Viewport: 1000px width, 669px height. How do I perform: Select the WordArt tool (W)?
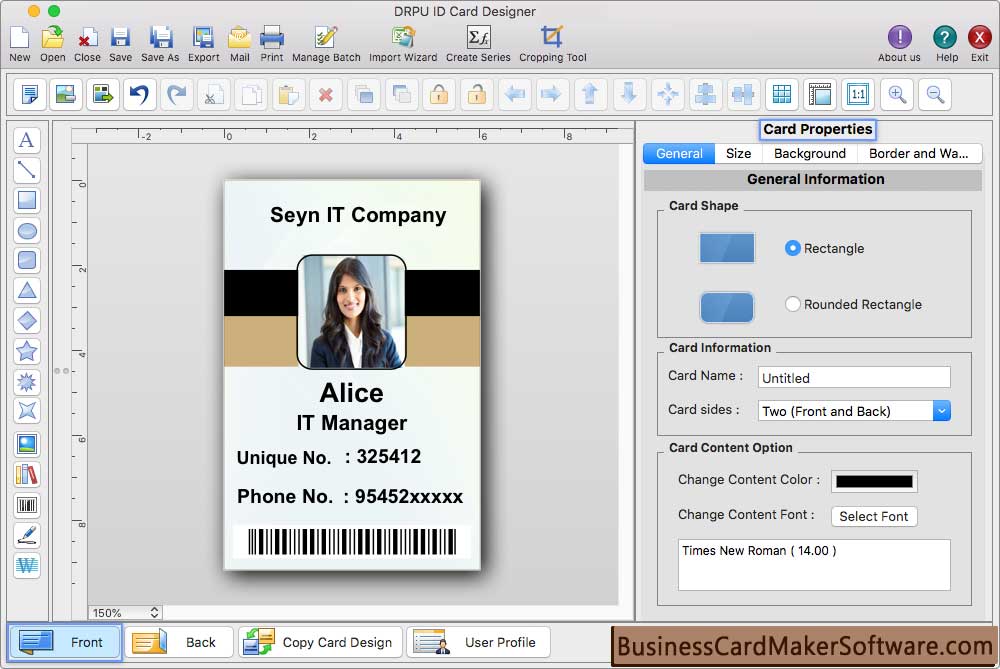pos(27,565)
